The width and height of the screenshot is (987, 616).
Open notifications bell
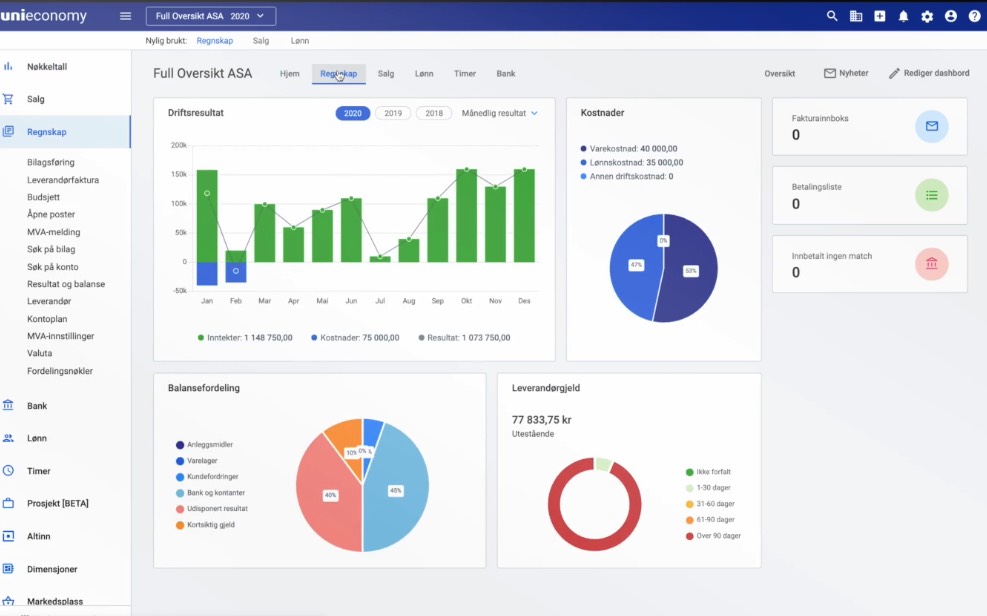904,16
